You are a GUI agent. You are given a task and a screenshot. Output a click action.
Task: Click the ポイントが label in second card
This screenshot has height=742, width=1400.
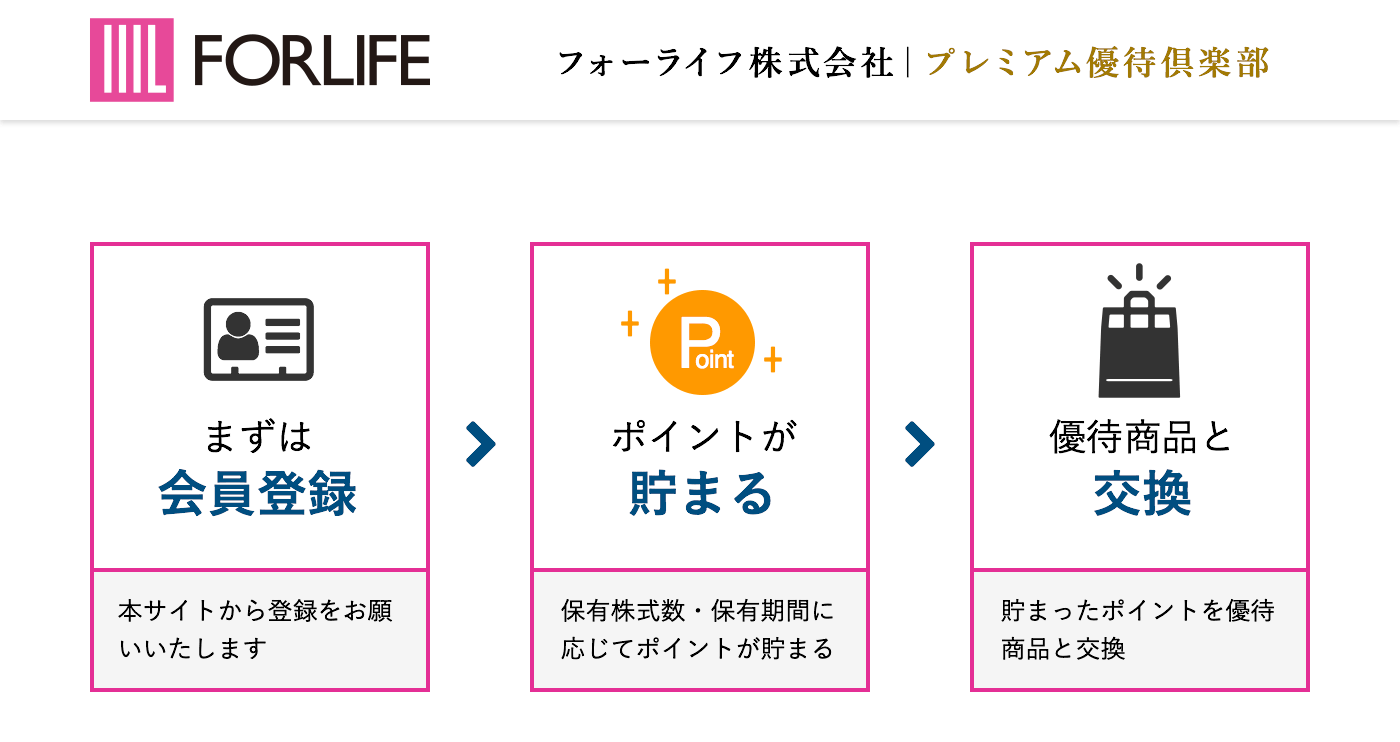tap(700, 437)
